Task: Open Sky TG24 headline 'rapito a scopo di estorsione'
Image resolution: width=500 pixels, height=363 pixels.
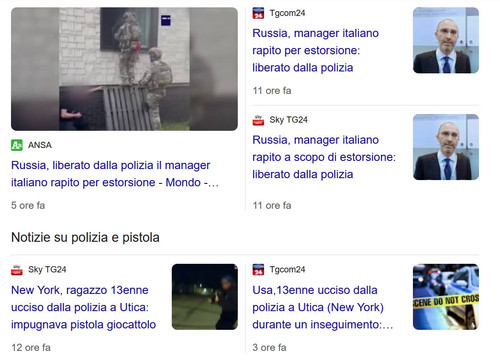Action: coord(324,157)
